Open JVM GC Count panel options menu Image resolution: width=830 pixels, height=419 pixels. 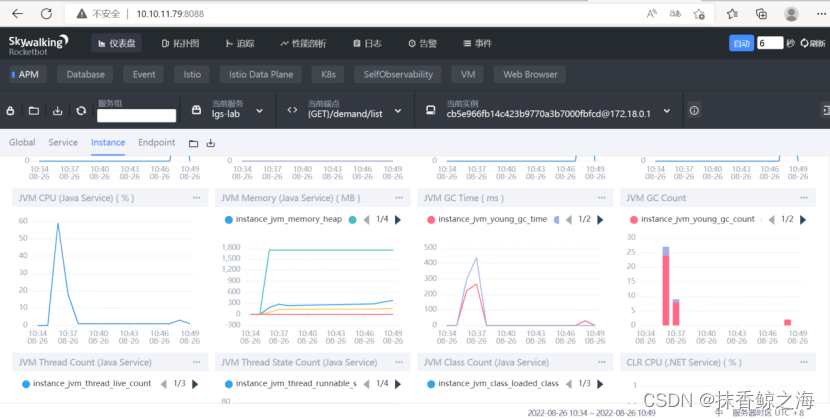click(x=805, y=198)
